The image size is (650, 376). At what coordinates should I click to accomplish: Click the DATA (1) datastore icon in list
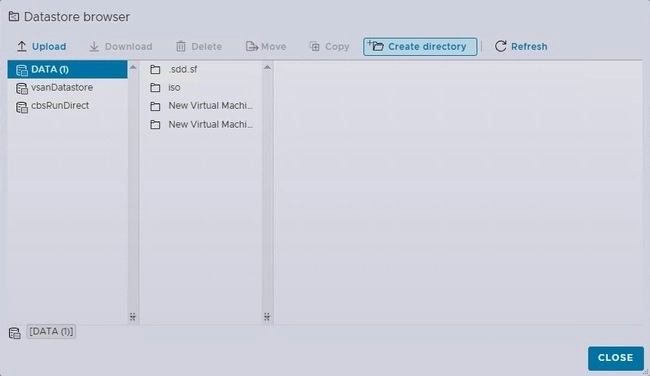22,70
